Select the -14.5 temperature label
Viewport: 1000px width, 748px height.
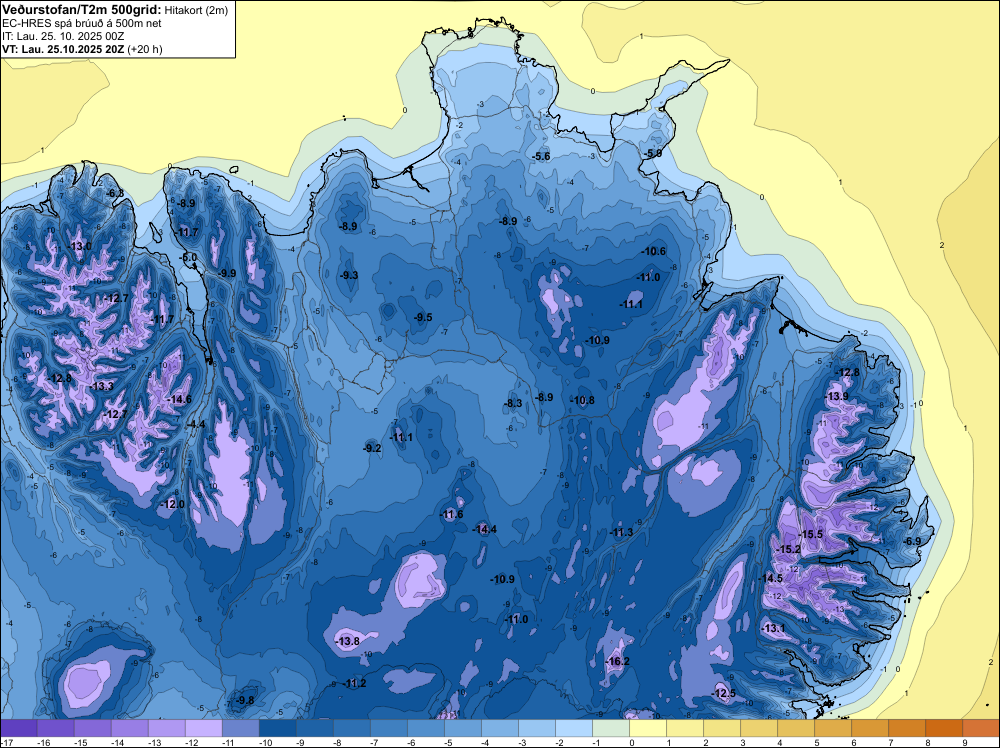point(770,578)
